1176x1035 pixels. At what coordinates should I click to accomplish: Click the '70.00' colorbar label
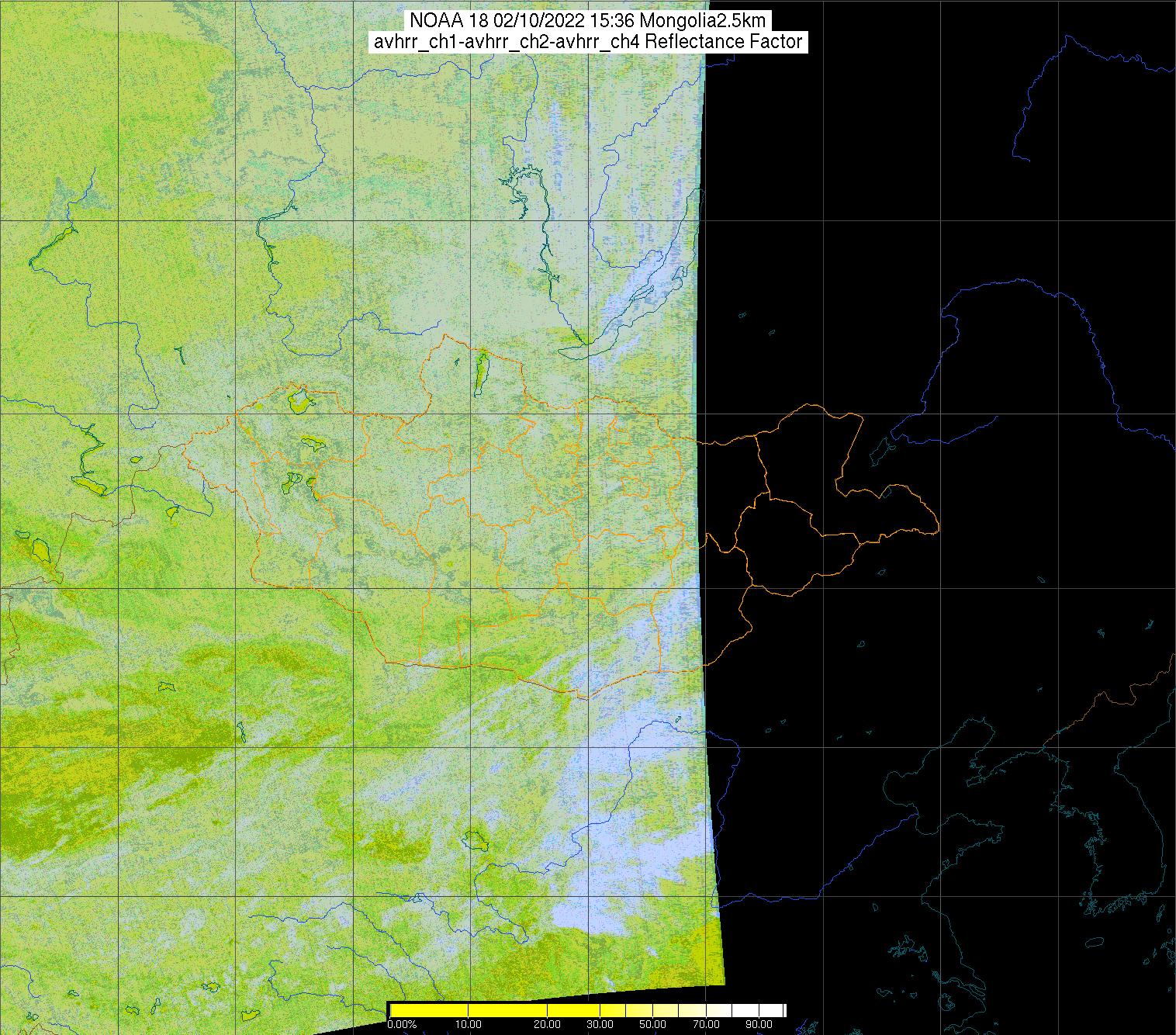(705, 1025)
